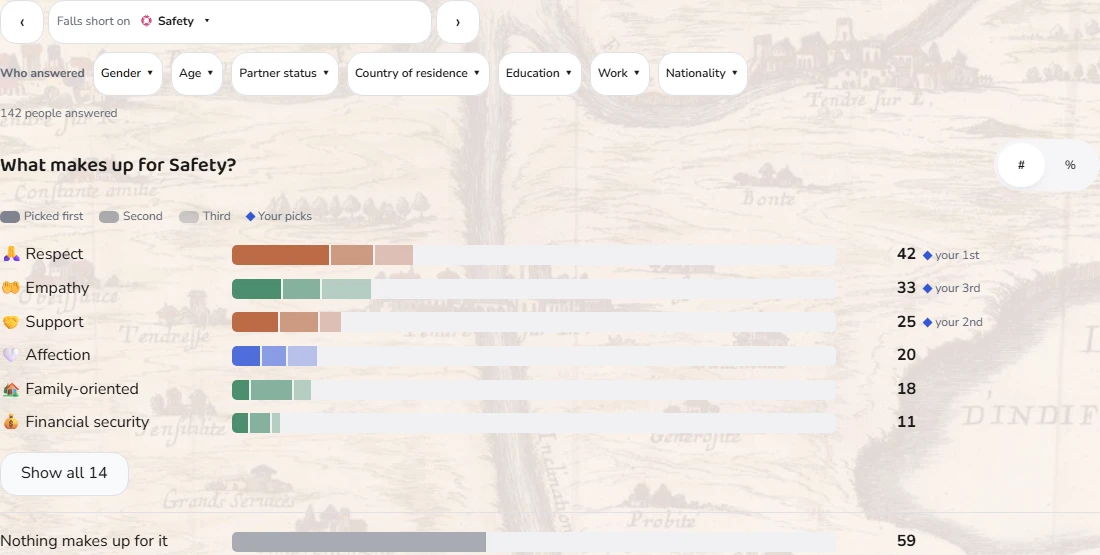Image resolution: width=1100 pixels, height=555 pixels.
Task: Click the Your picks legend diamond
Action: pyautogui.click(x=250, y=217)
